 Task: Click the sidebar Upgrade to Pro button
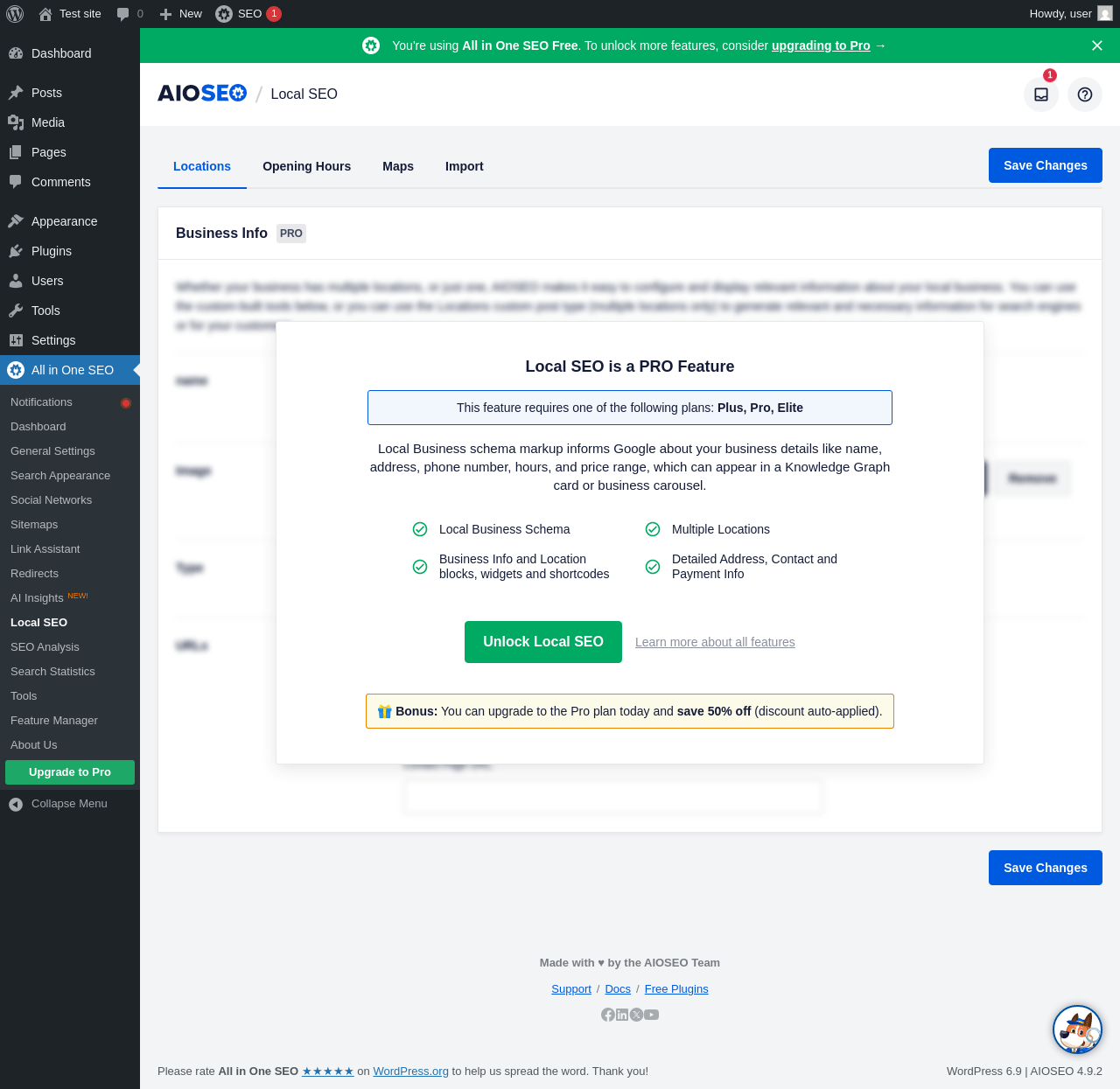(x=70, y=772)
